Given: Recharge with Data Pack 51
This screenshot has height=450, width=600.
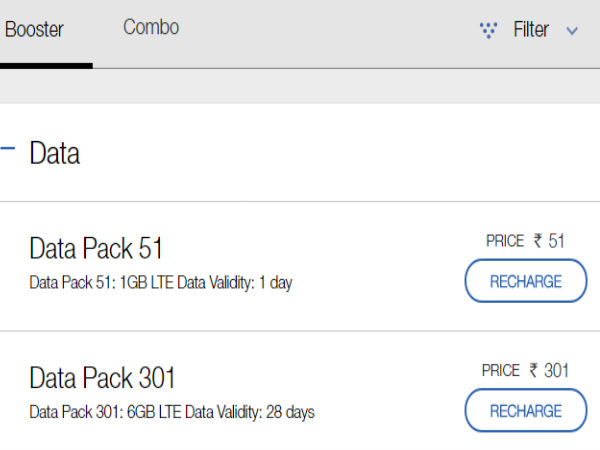Looking at the screenshot, I should (525, 281).
